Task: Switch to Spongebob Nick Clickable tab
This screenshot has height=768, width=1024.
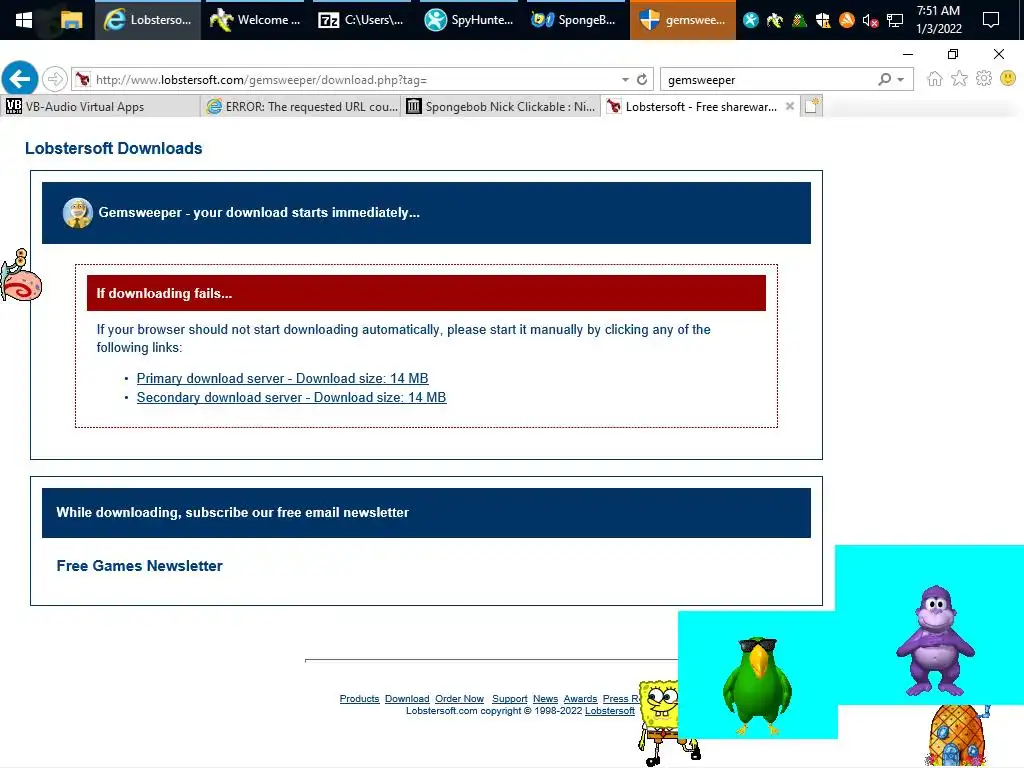Action: pos(501,106)
